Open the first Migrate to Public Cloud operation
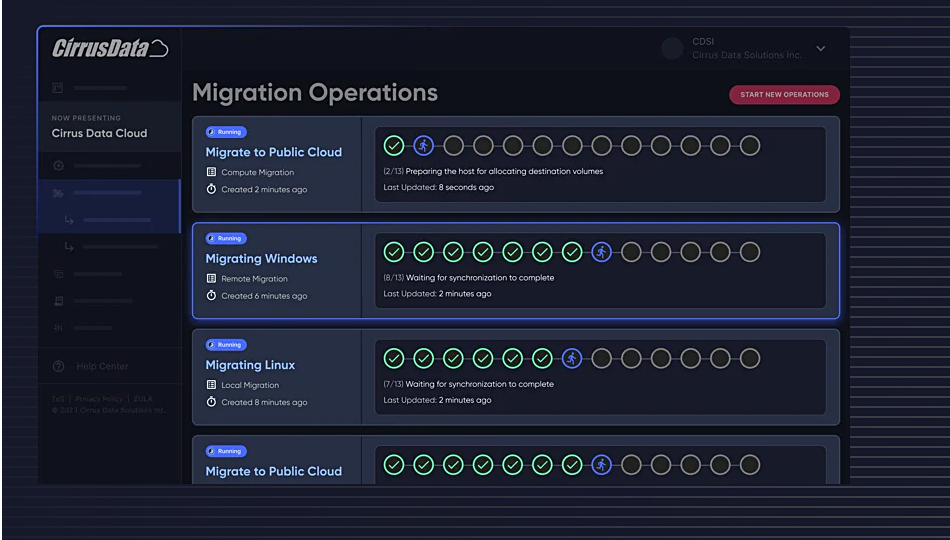The height and width of the screenshot is (540, 950). [x=273, y=152]
